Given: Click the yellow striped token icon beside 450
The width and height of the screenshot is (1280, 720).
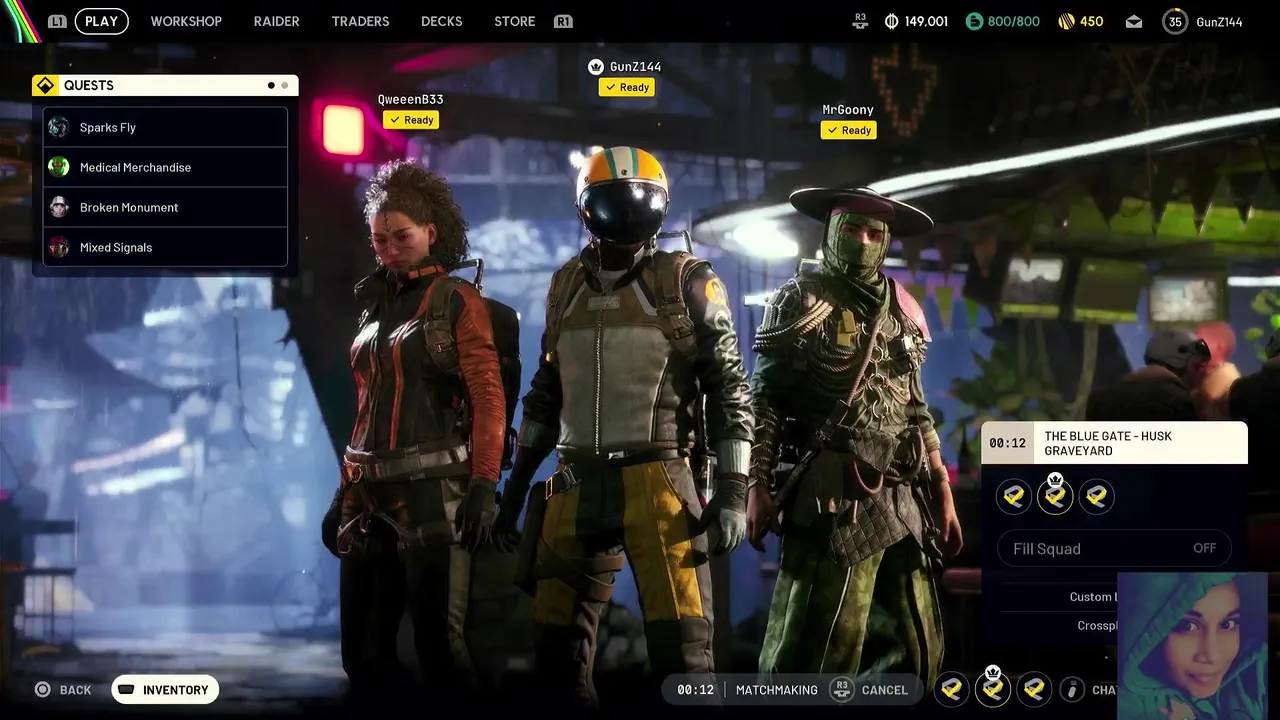Looking at the screenshot, I should click(1066, 21).
